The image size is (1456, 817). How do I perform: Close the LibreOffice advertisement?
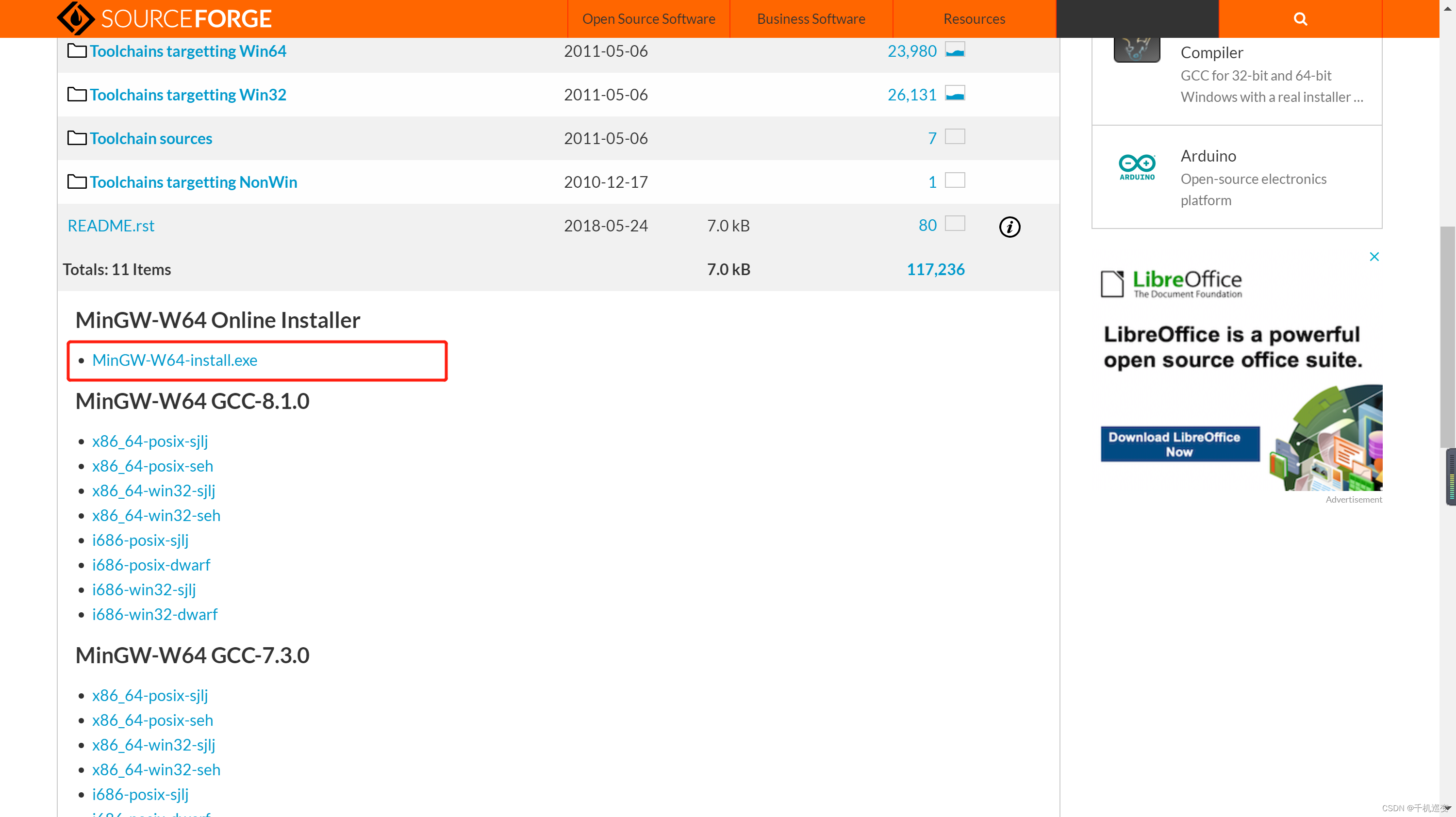click(x=1374, y=257)
